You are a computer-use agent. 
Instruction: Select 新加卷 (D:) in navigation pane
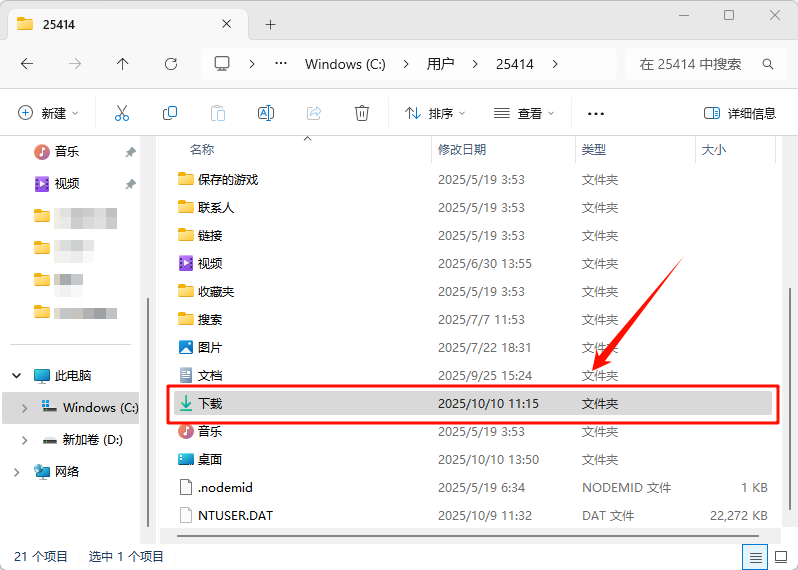click(x=92, y=440)
